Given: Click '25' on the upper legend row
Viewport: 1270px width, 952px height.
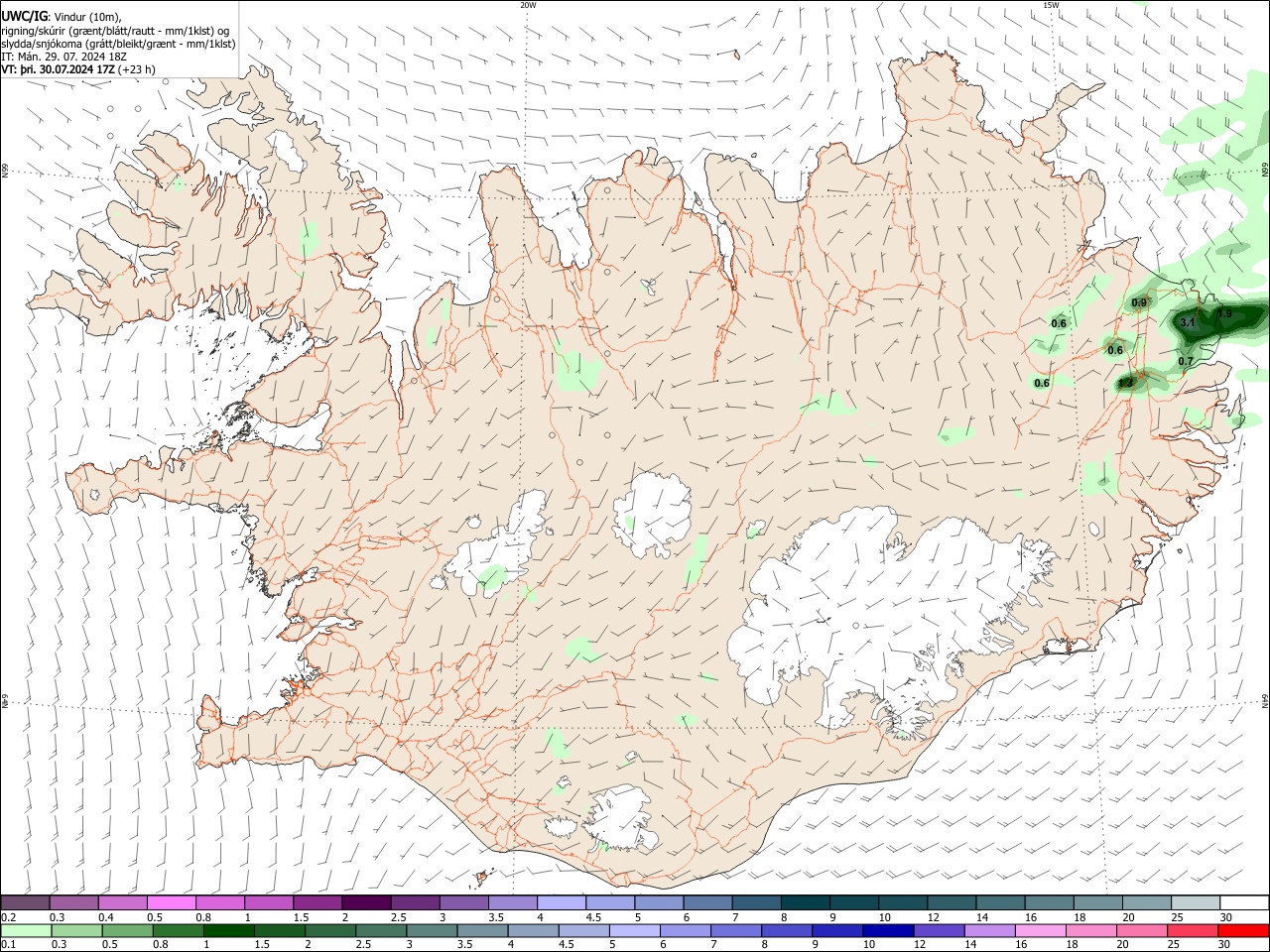Looking at the screenshot, I should (x=1177, y=918).
